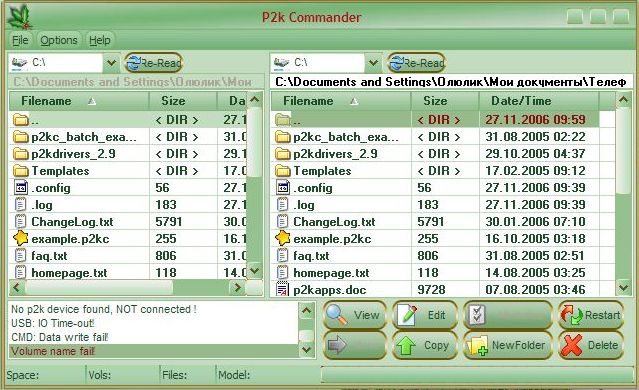The height and width of the screenshot is (390, 639).
Task: Select homepage.txt icon in right panel
Action: pyautogui.click(x=282, y=272)
